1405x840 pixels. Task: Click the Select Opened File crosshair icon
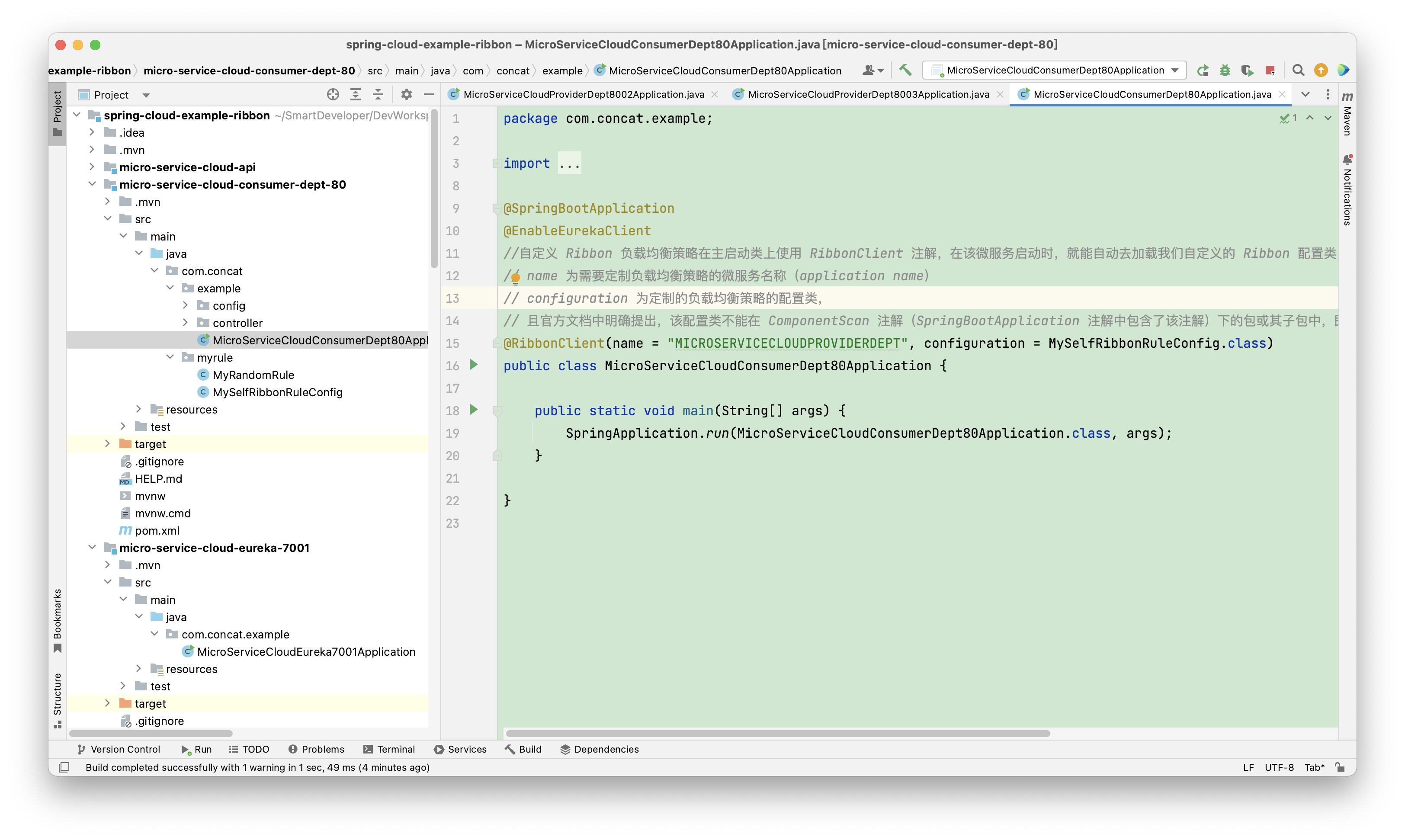point(333,95)
